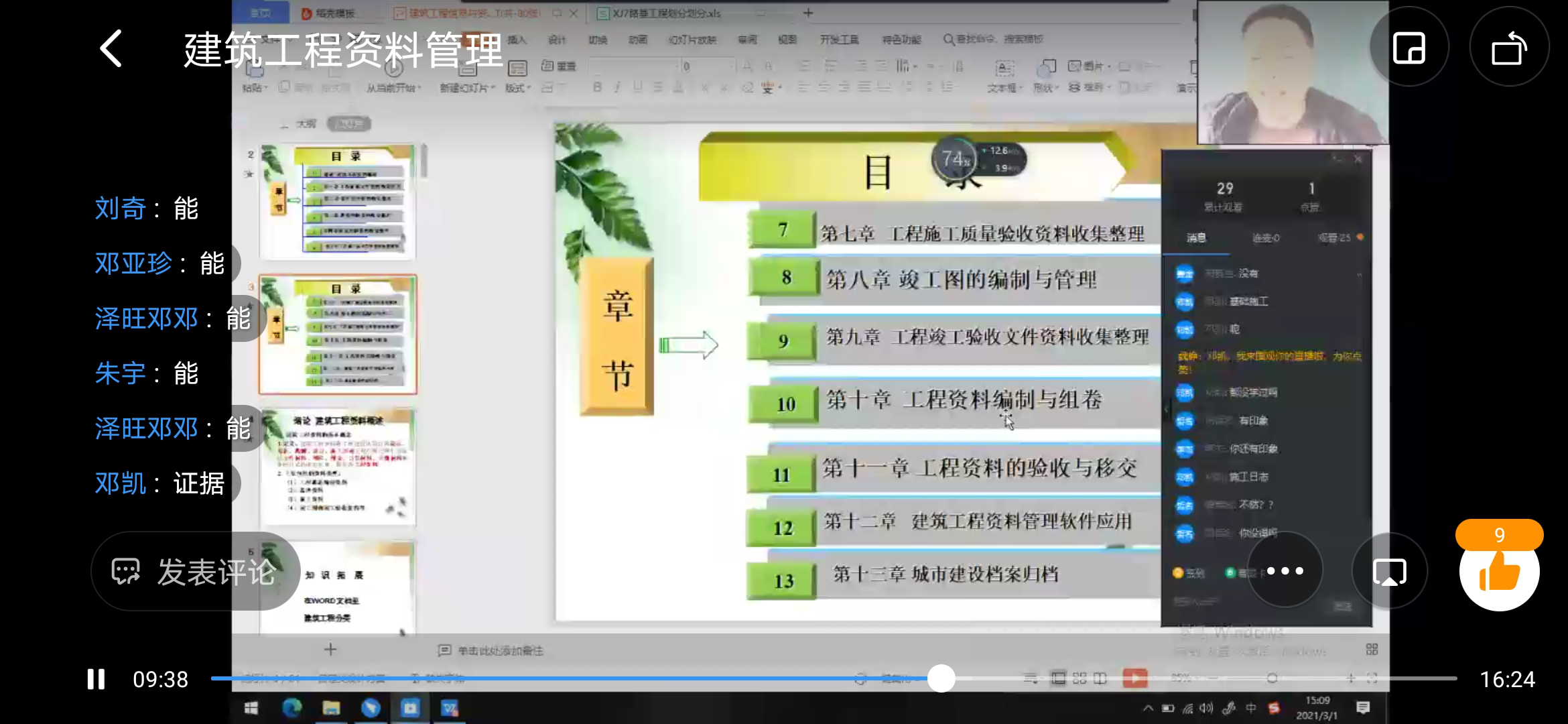Screen dimensions: 1568x724
Task: Click the screen-cast TV icon near the like button
Action: [1389, 571]
